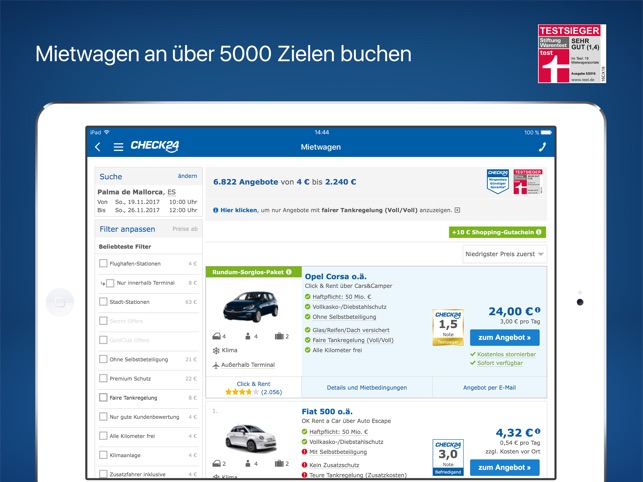Image resolution: width=643 pixels, height=482 pixels.
Task: Click Opel Corsa luggage icon
Action: pyautogui.click(x=279, y=336)
